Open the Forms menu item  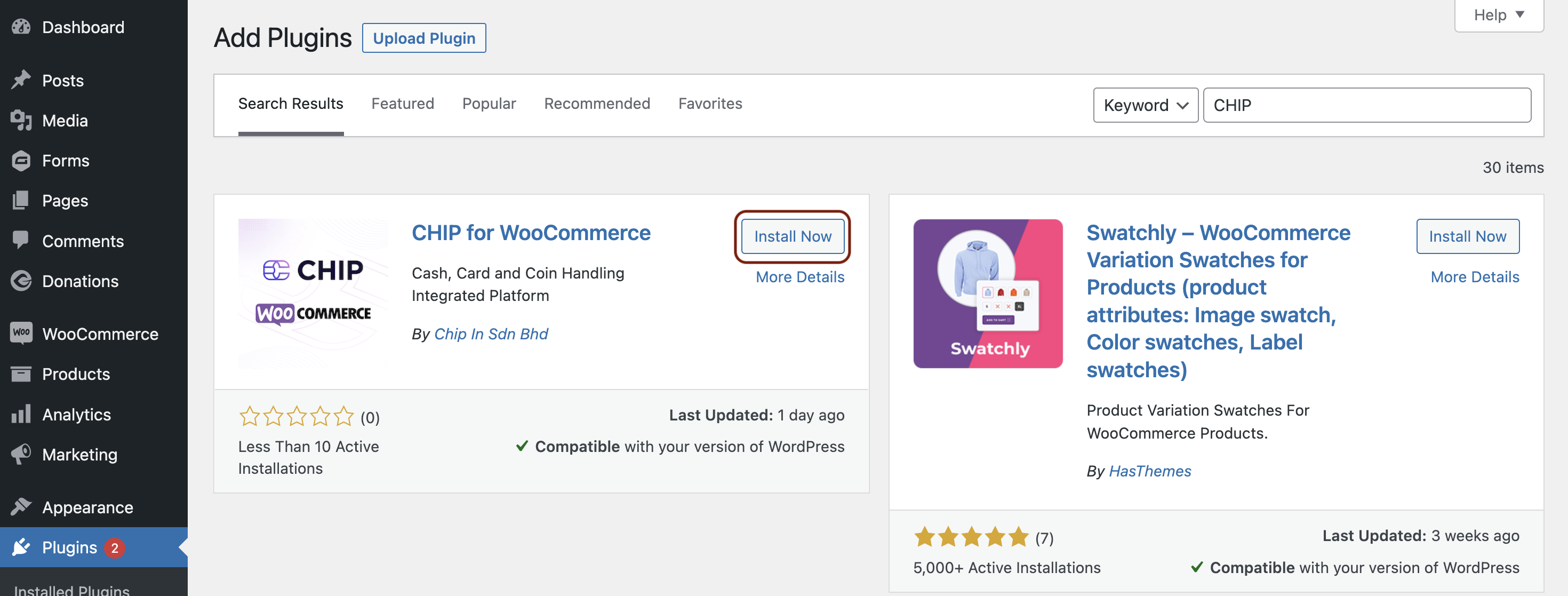[66, 161]
